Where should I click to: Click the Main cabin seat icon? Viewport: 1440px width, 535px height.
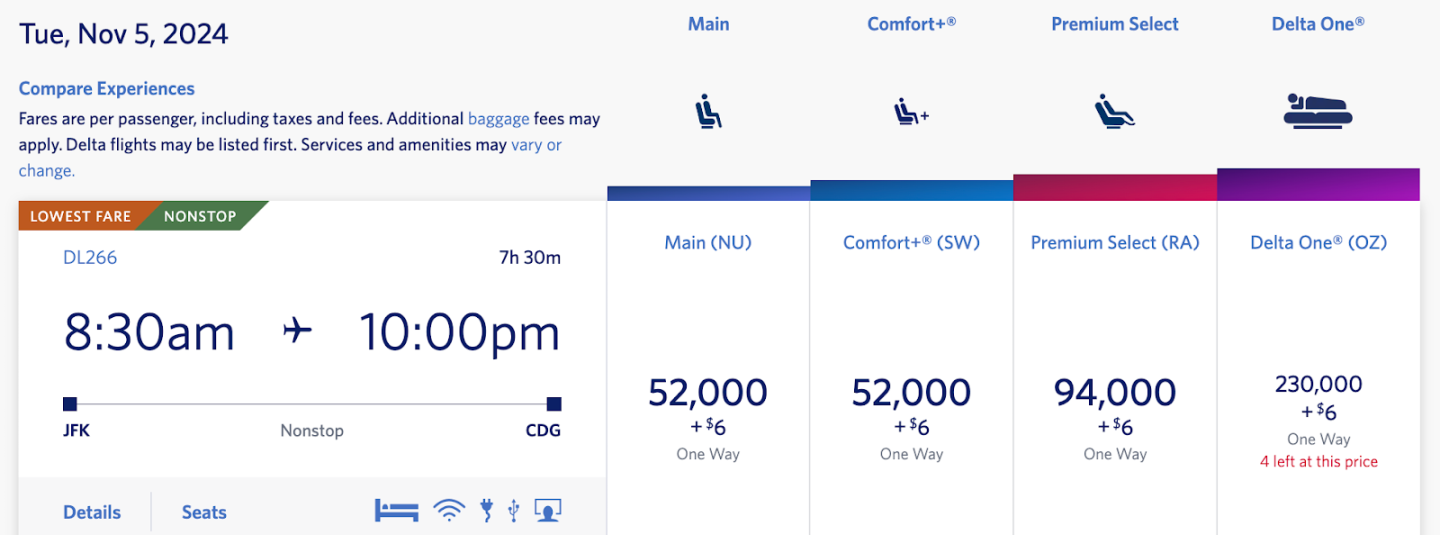708,111
